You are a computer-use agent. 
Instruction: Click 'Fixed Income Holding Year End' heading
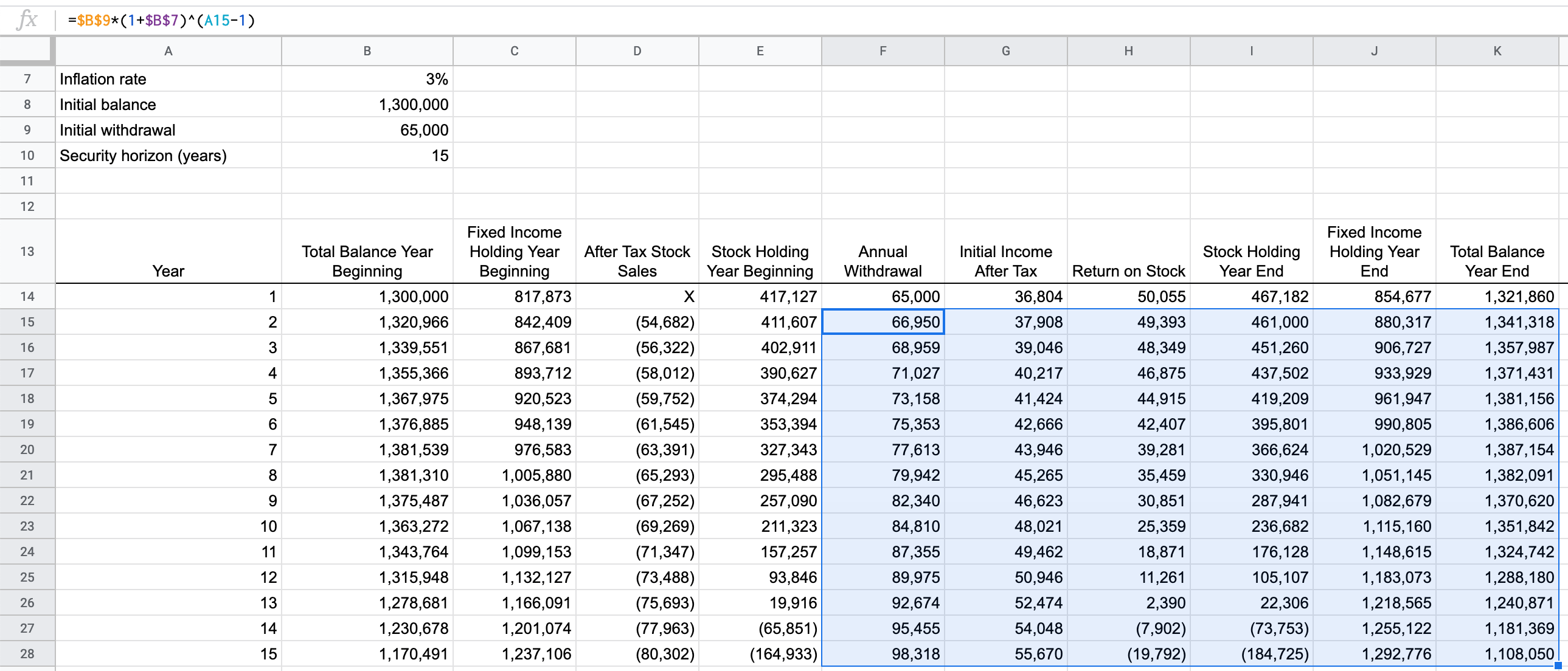pyautogui.click(x=1375, y=251)
